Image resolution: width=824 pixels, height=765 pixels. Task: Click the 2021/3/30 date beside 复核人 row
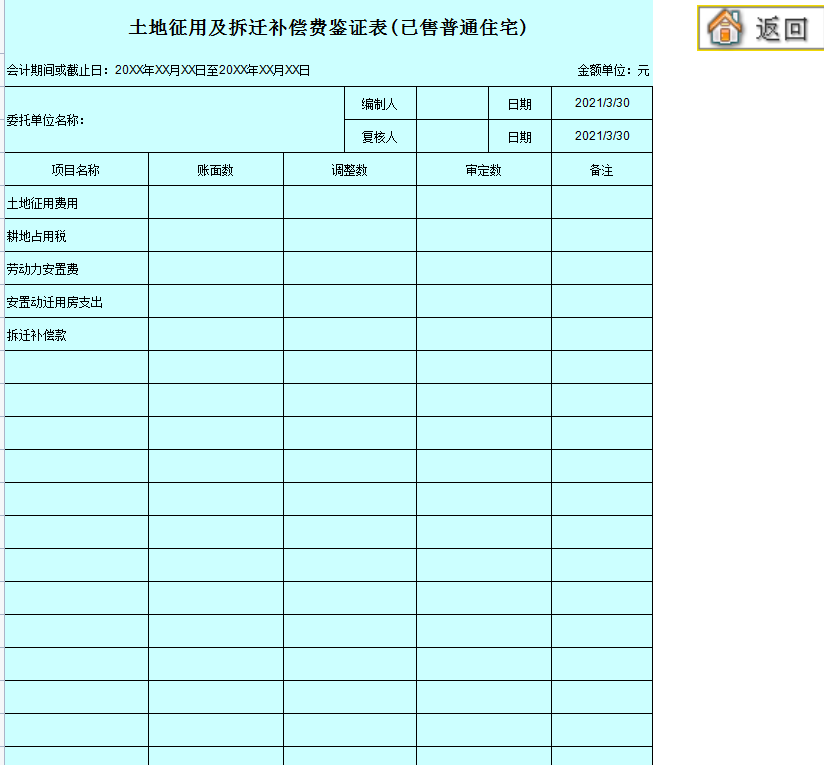tap(601, 136)
